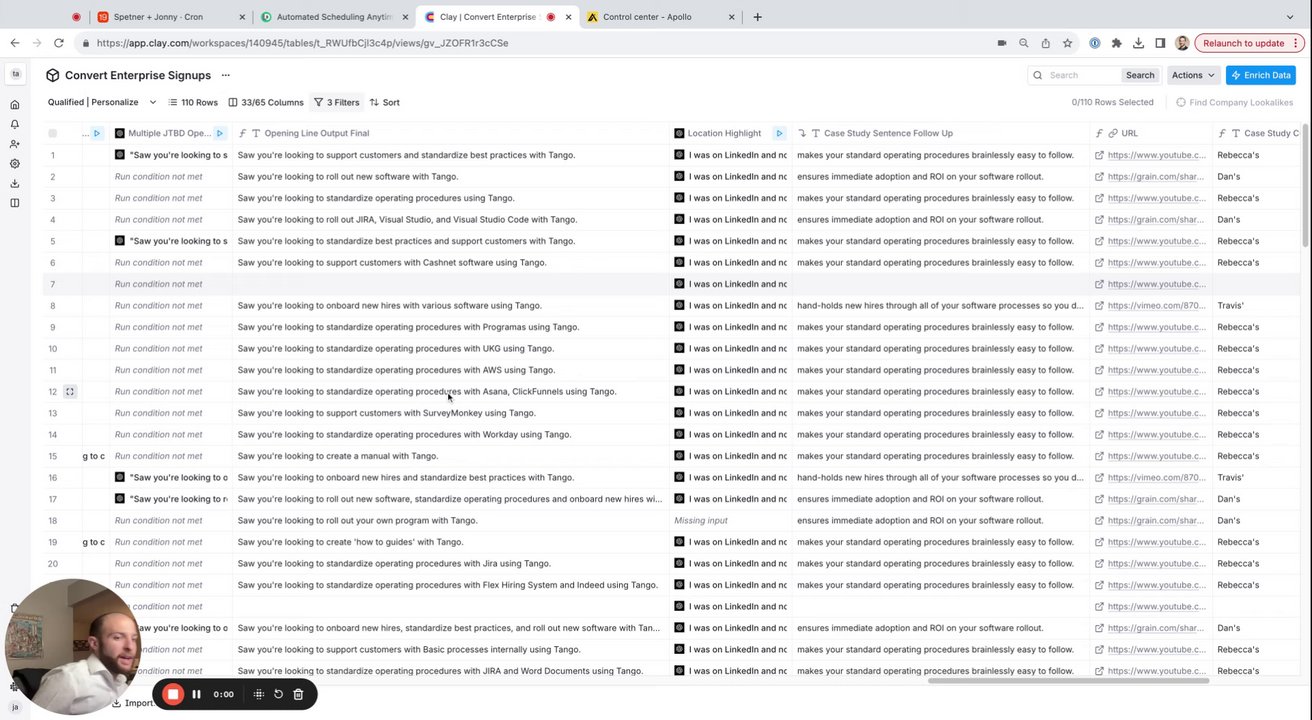Delete the recording with trash icon
Image resolution: width=1312 pixels, height=720 pixels.
click(x=298, y=694)
